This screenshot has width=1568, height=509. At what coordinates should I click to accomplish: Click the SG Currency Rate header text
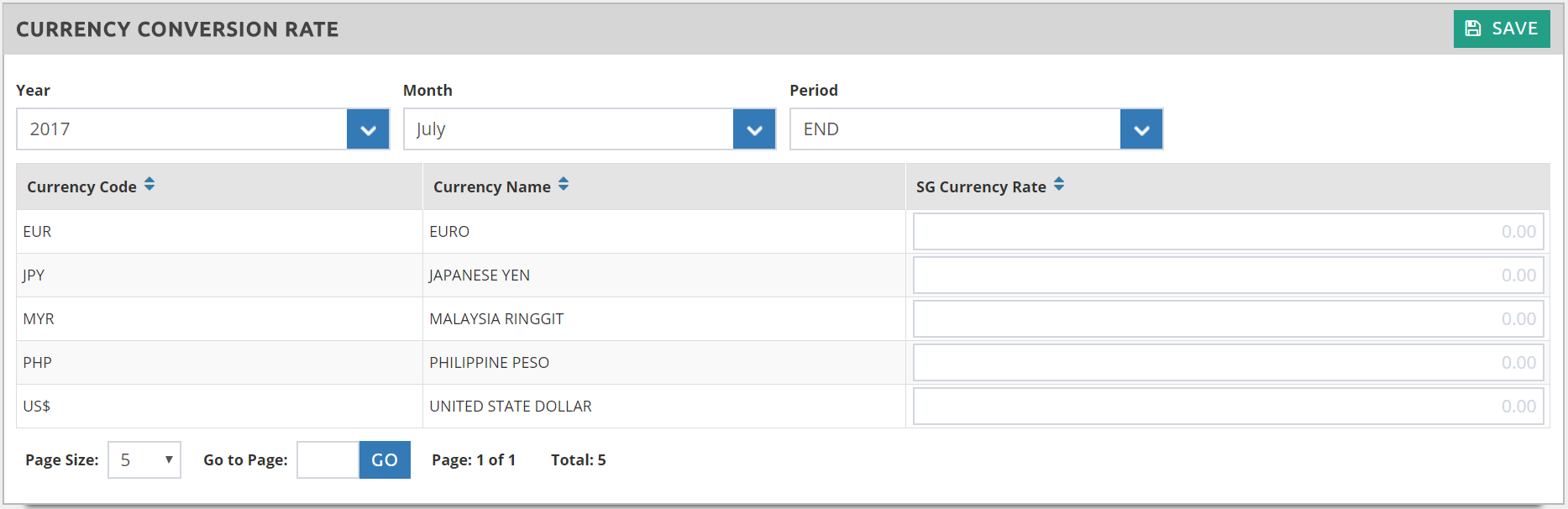pyautogui.click(x=980, y=187)
